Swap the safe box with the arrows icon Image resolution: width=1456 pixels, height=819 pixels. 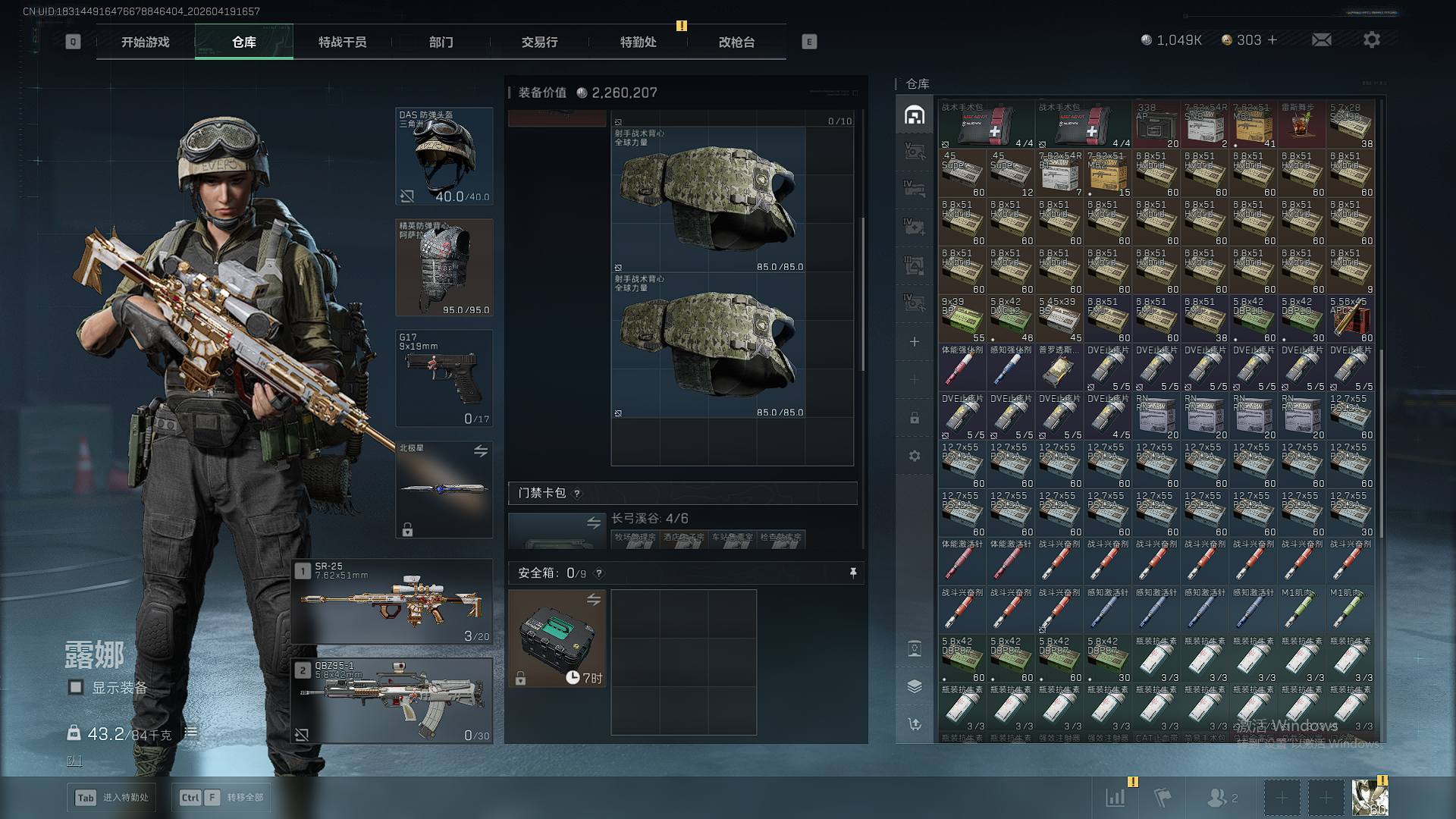coord(593,600)
